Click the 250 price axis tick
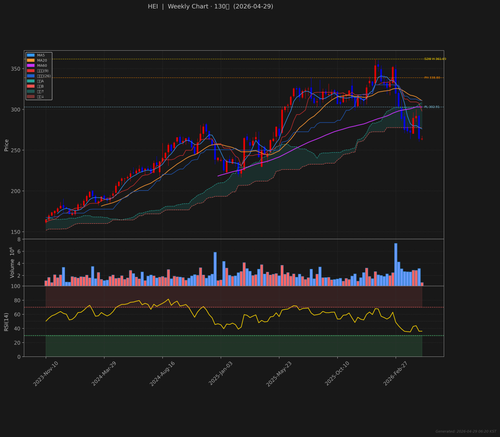This screenshot has height=437, width=500. (16, 150)
